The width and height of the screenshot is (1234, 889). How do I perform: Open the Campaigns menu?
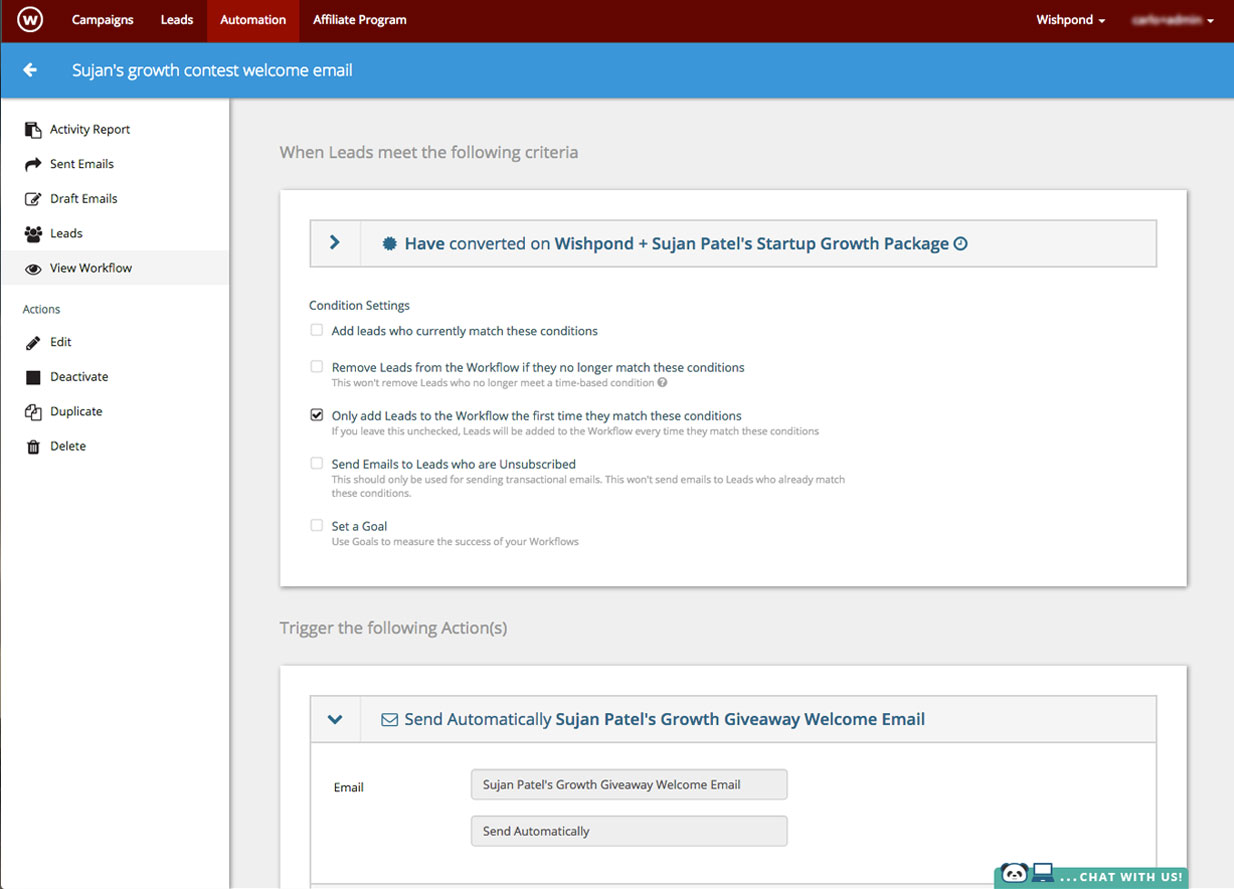point(102,20)
